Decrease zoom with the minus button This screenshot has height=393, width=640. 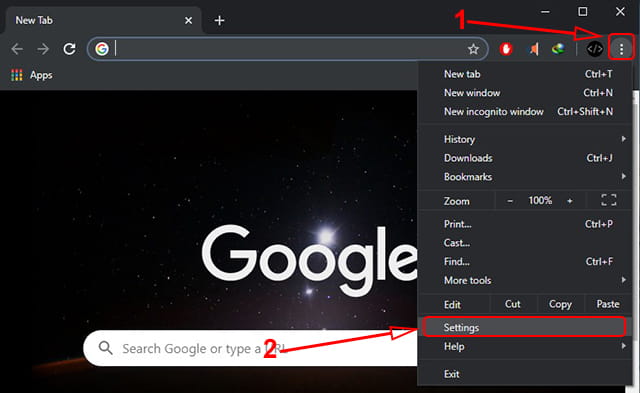point(510,200)
